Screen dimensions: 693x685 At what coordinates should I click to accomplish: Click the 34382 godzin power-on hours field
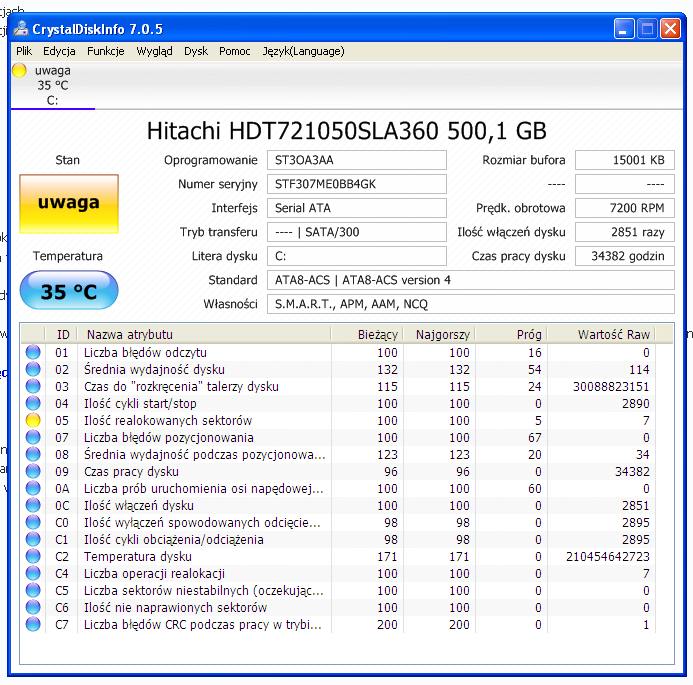[624, 256]
